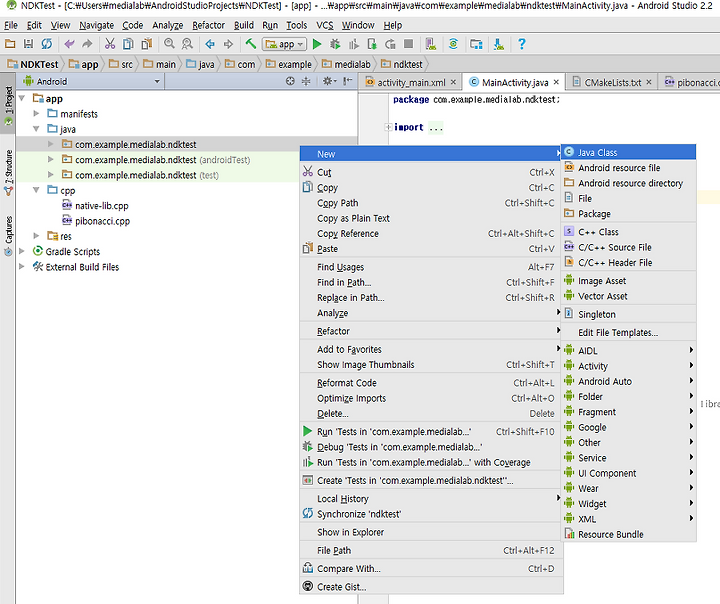Click Create Gist... entry
This screenshot has height=604, width=720.
click(x=431, y=587)
